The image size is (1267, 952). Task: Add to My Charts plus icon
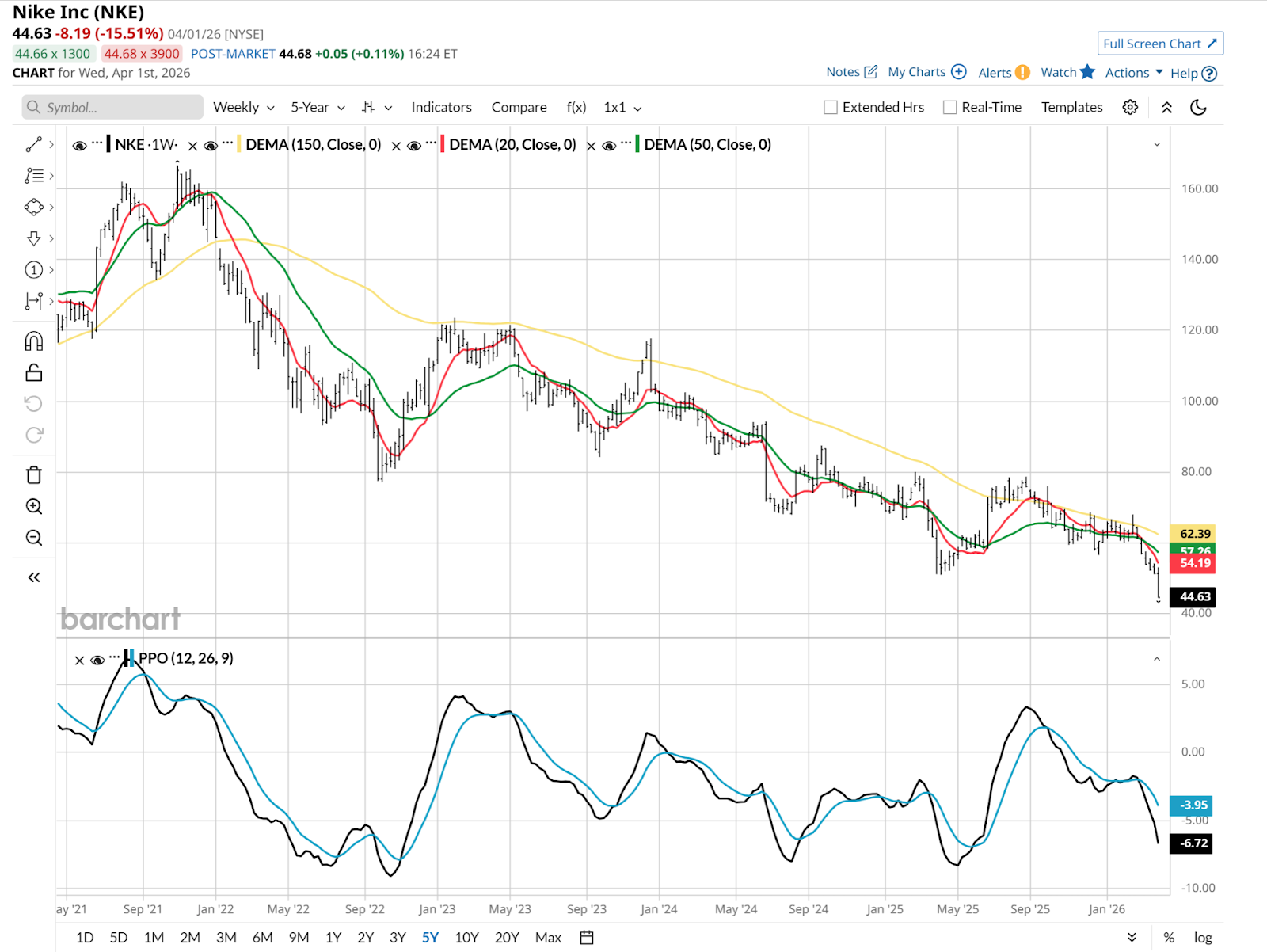point(959,71)
